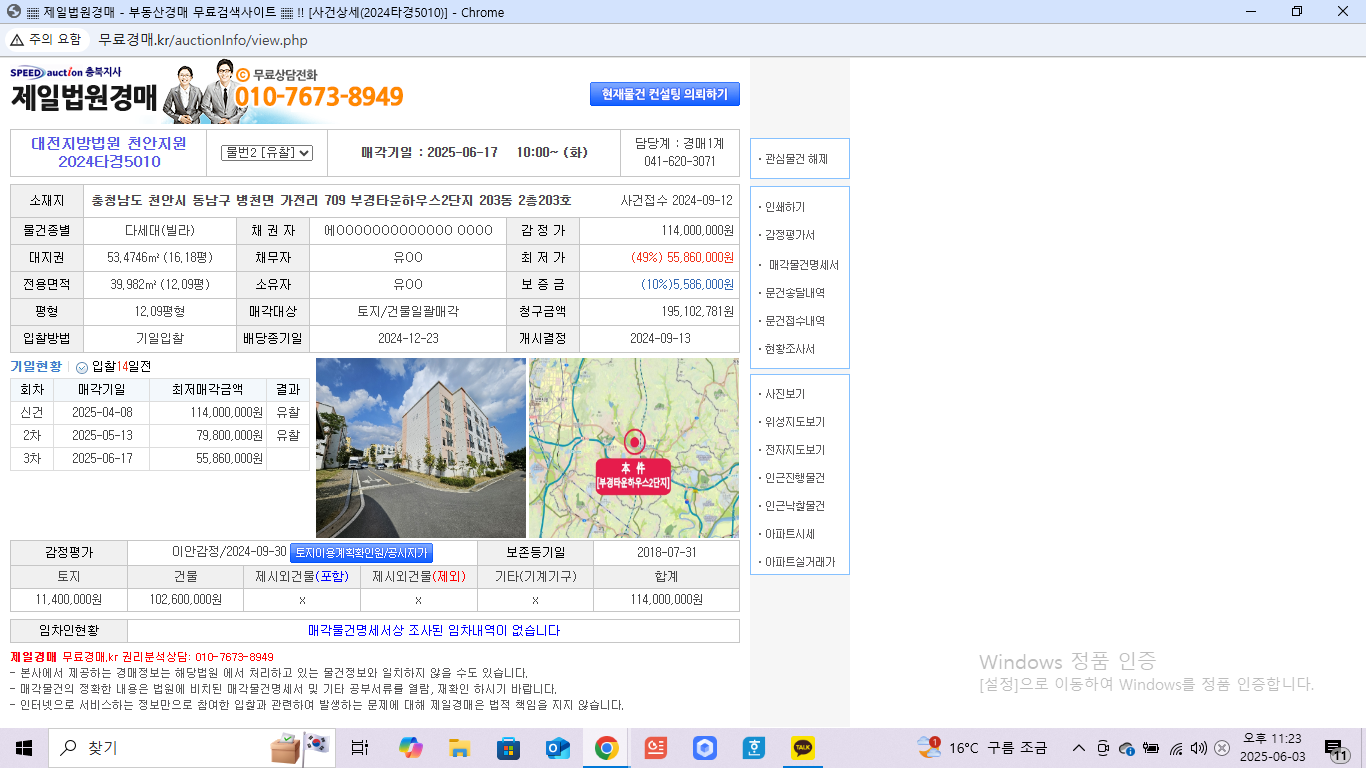Open 아파트시세 from the sidebar

(790, 534)
